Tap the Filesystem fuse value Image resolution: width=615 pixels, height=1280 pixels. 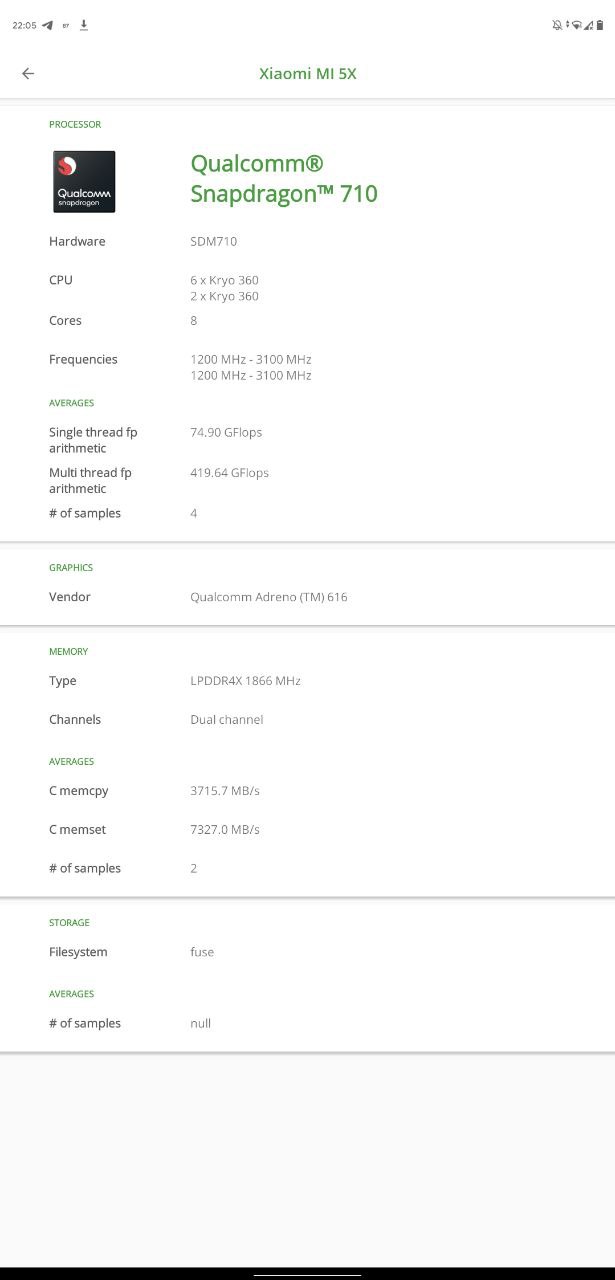[x=202, y=952]
